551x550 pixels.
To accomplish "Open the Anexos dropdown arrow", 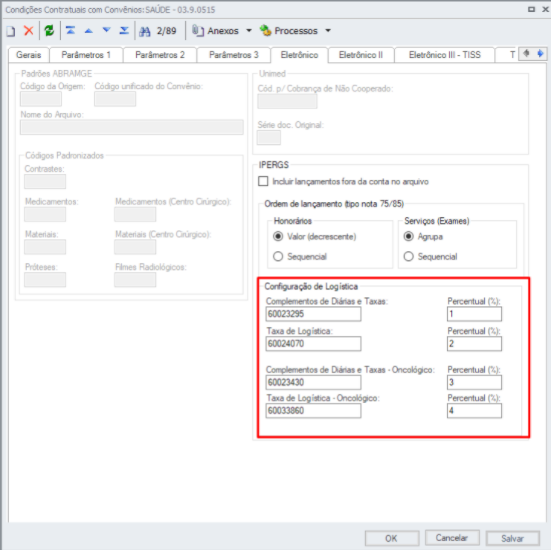I will [x=249, y=31].
